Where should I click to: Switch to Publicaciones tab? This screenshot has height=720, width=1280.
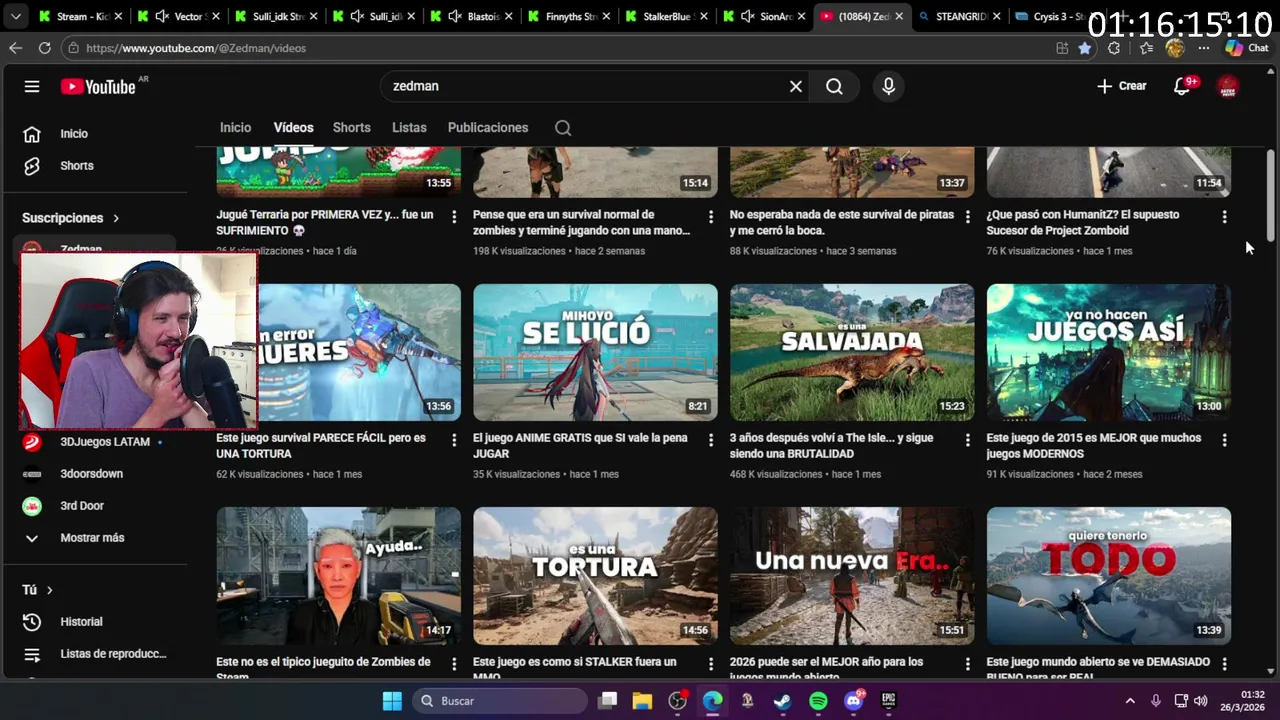click(488, 128)
